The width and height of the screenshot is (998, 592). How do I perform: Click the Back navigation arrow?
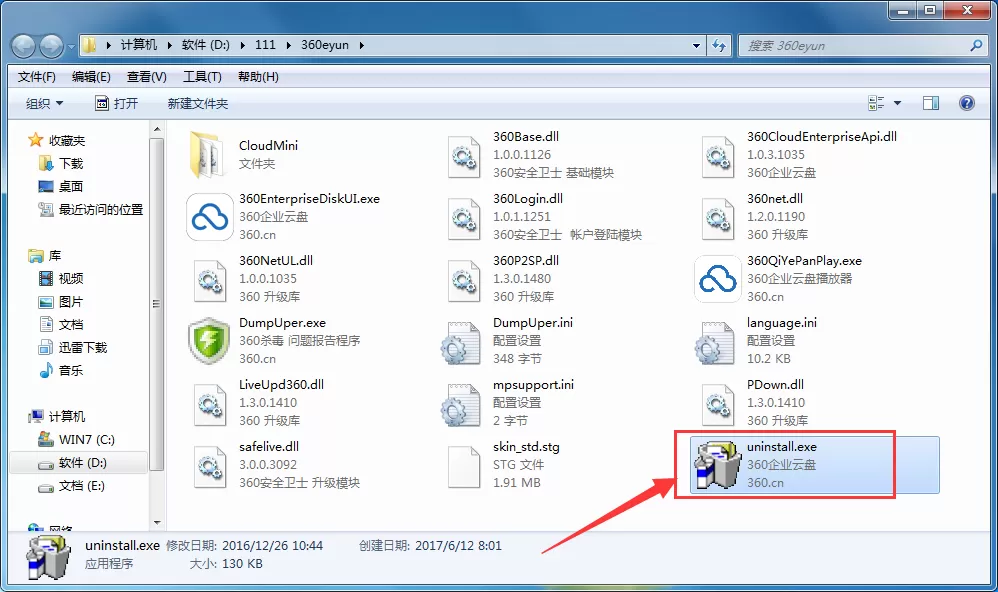coord(24,46)
